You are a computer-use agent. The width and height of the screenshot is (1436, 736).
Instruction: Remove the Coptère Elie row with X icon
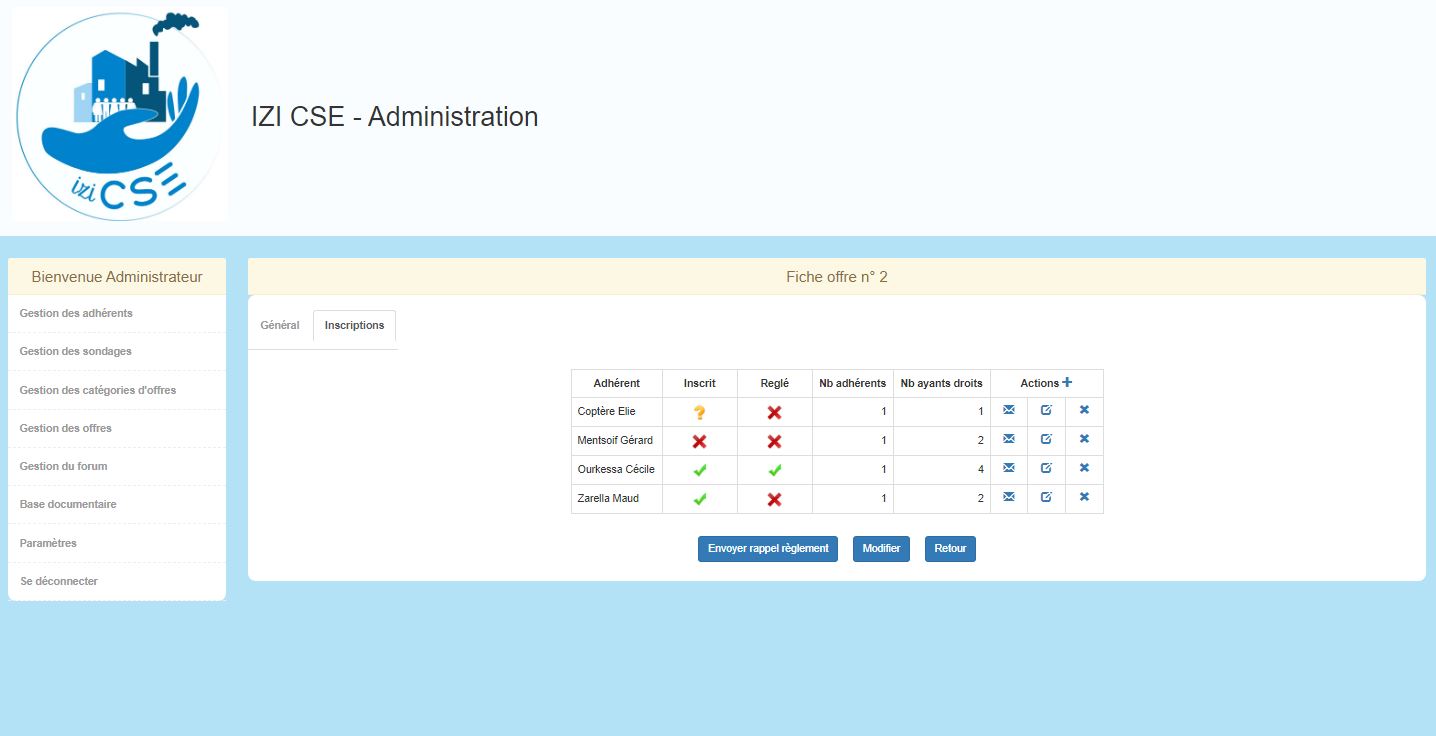1084,410
